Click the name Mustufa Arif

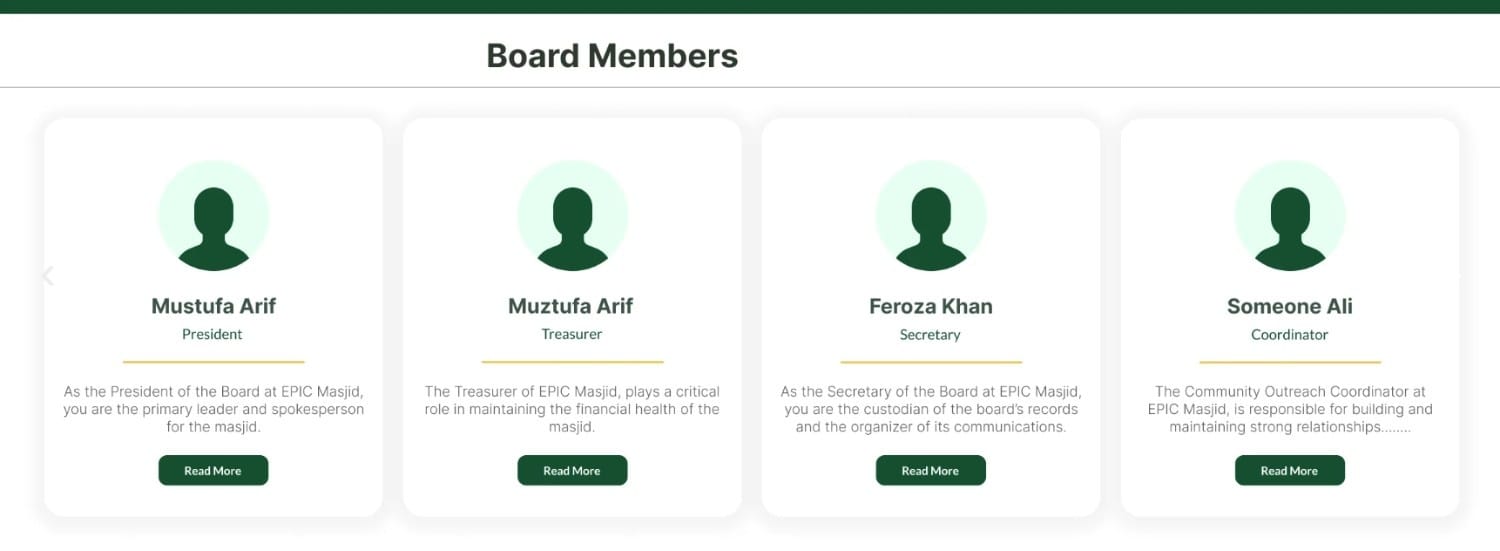213,306
